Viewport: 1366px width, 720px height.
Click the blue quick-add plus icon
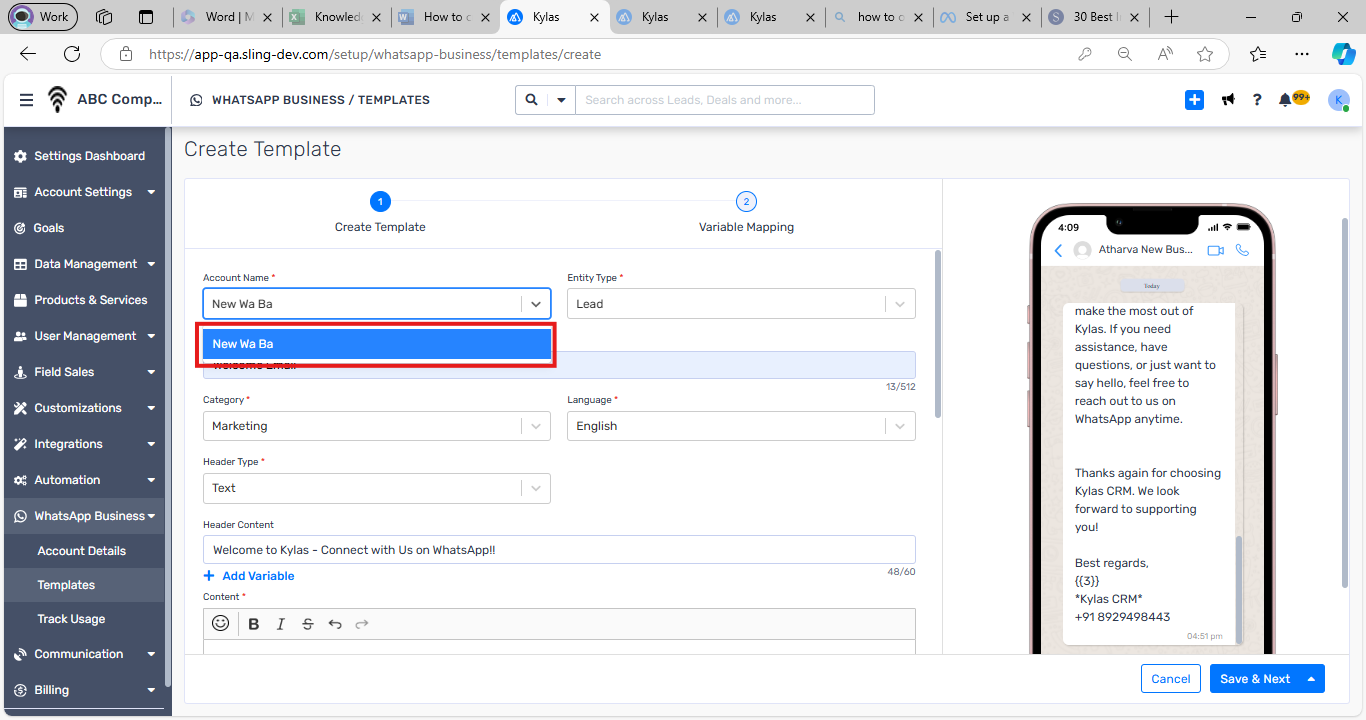point(1194,100)
